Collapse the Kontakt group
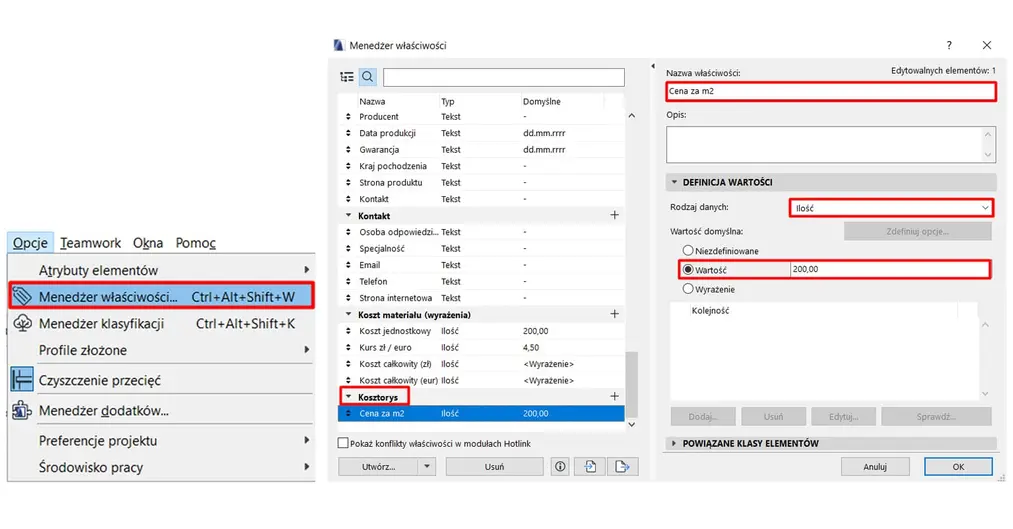The image size is (1013, 529). (x=349, y=215)
